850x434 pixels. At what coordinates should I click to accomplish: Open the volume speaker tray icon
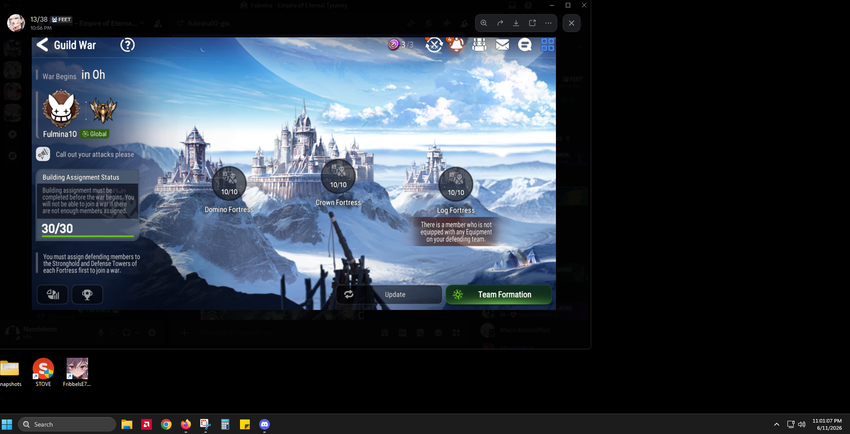pos(802,424)
